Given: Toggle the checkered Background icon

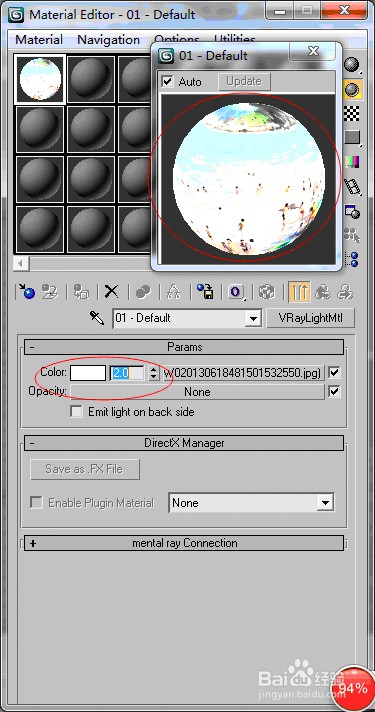Looking at the screenshot, I should coord(352,114).
